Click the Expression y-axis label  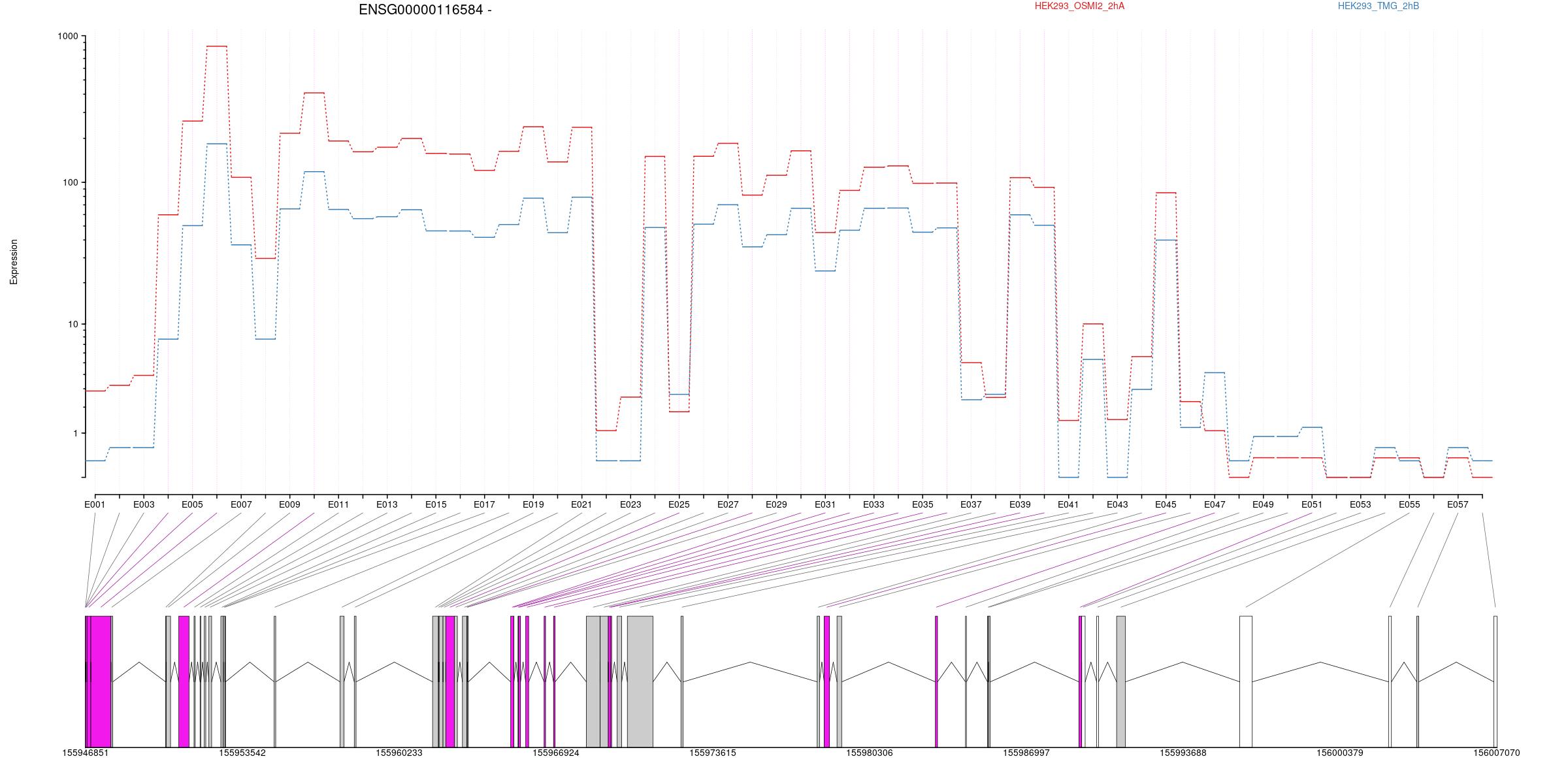click(x=14, y=262)
